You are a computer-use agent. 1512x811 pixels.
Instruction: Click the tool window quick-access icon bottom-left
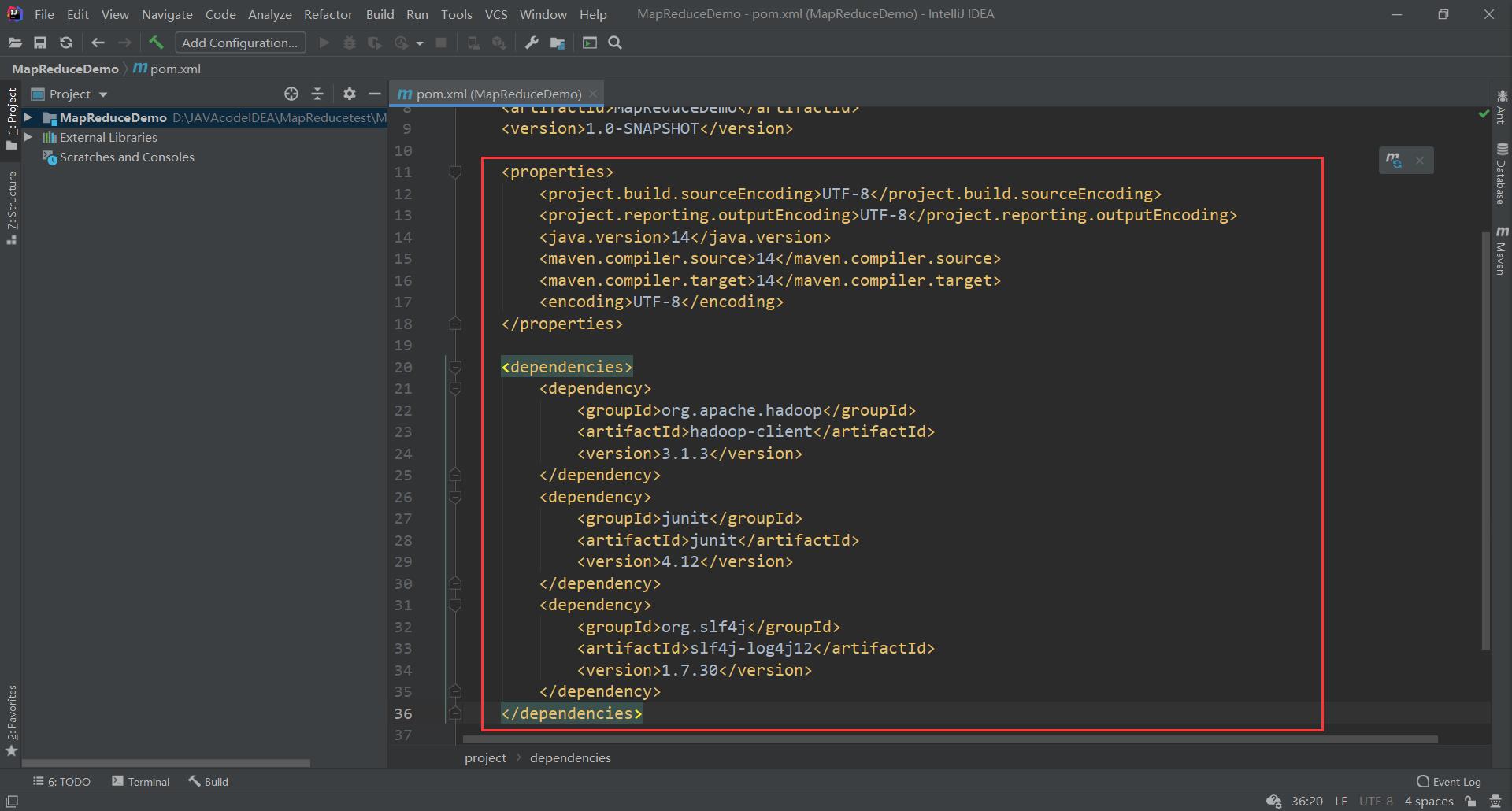pos(12,802)
